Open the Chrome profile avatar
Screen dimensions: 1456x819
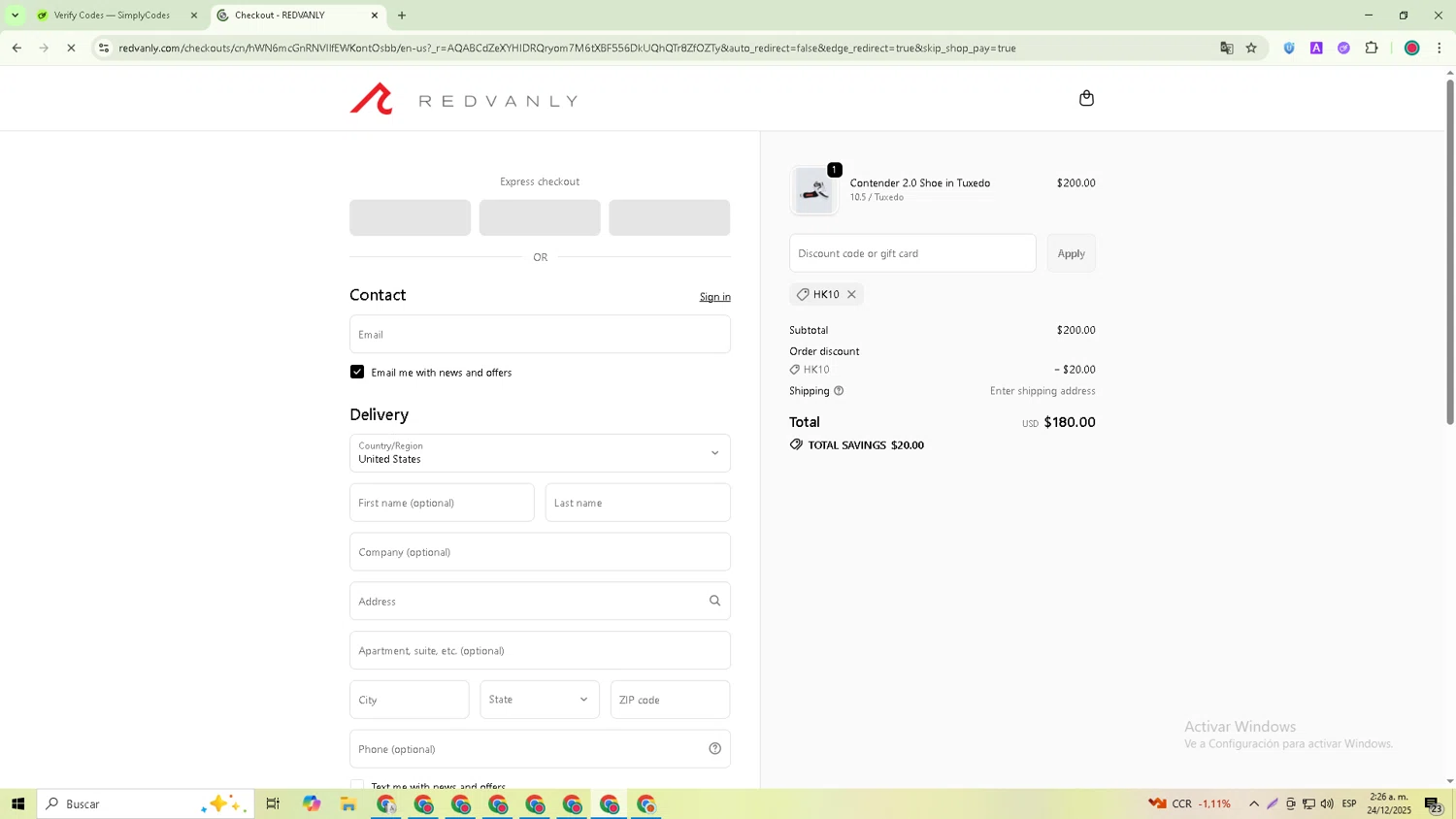click(x=1412, y=48)
